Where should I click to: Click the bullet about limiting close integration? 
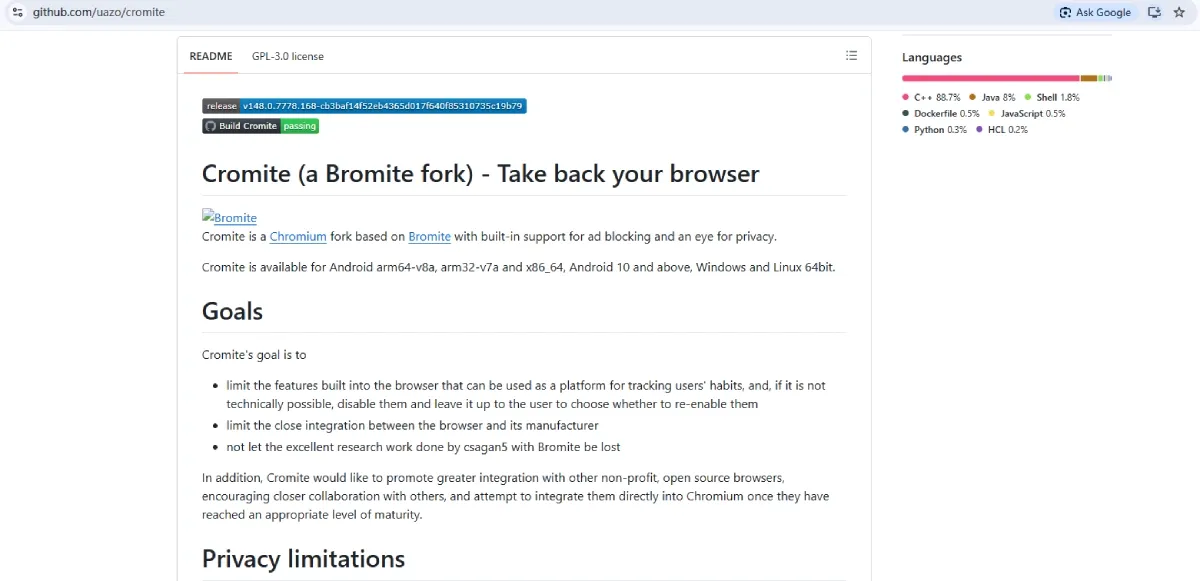pyautogui.click(x=412, y=426)
